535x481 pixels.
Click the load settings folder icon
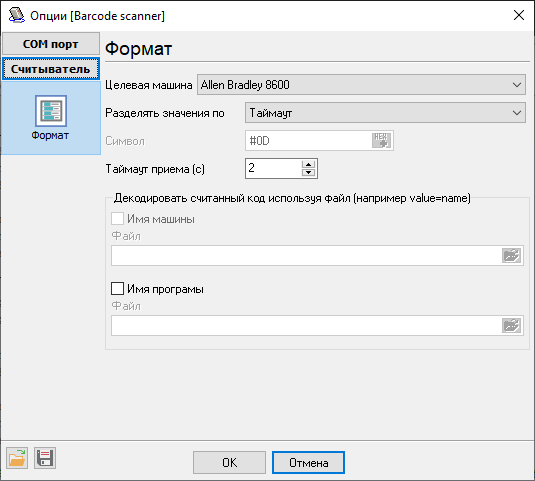[x=17, y=458]
